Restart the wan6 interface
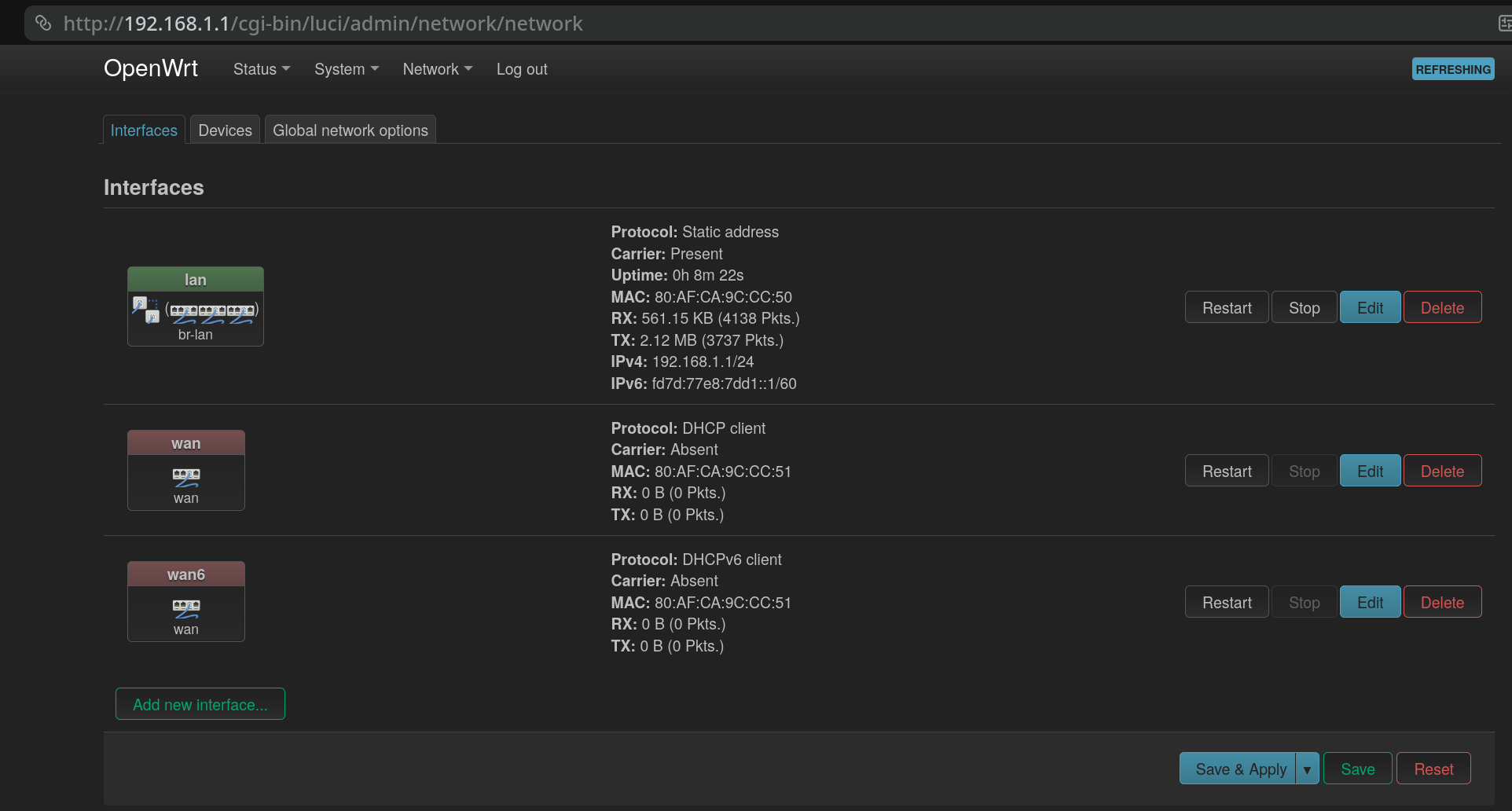 1227,602
